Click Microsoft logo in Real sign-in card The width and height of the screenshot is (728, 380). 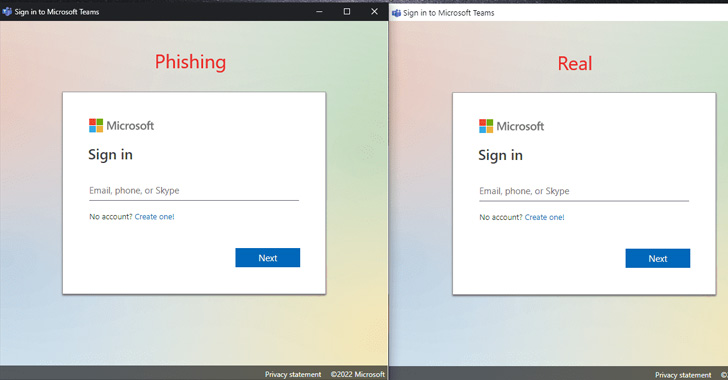point(511,126)
